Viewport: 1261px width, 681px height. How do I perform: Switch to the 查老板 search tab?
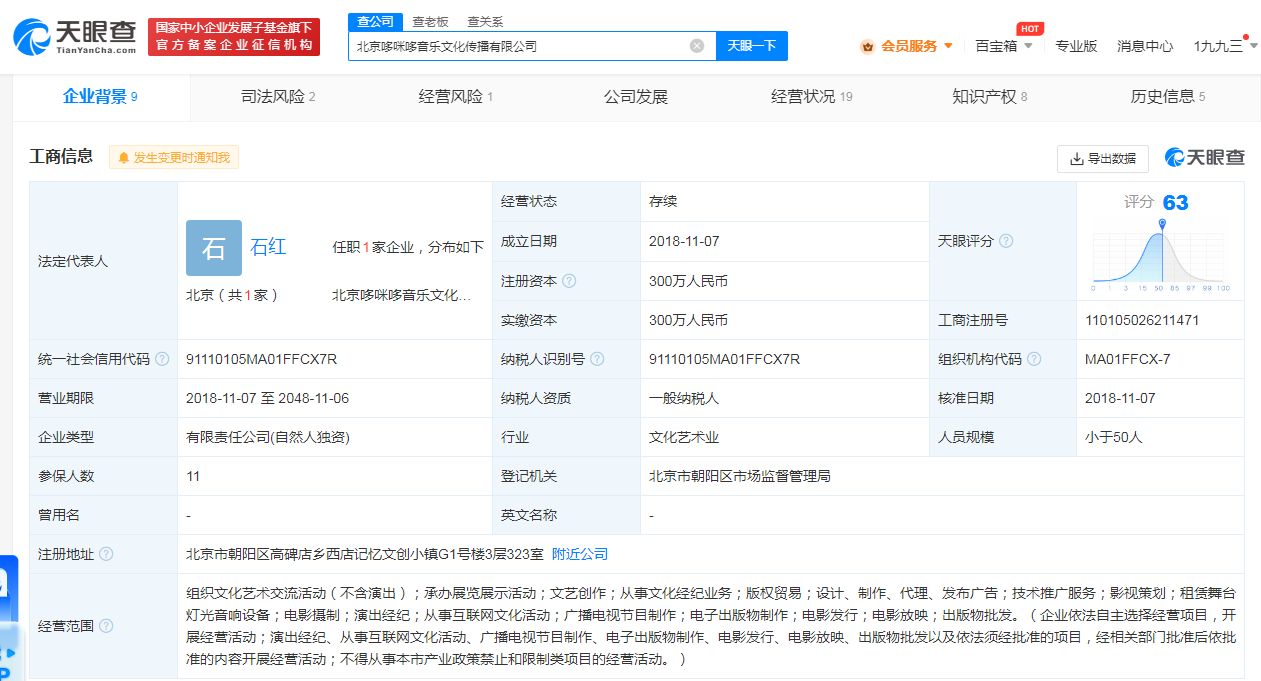coord(430,21)
